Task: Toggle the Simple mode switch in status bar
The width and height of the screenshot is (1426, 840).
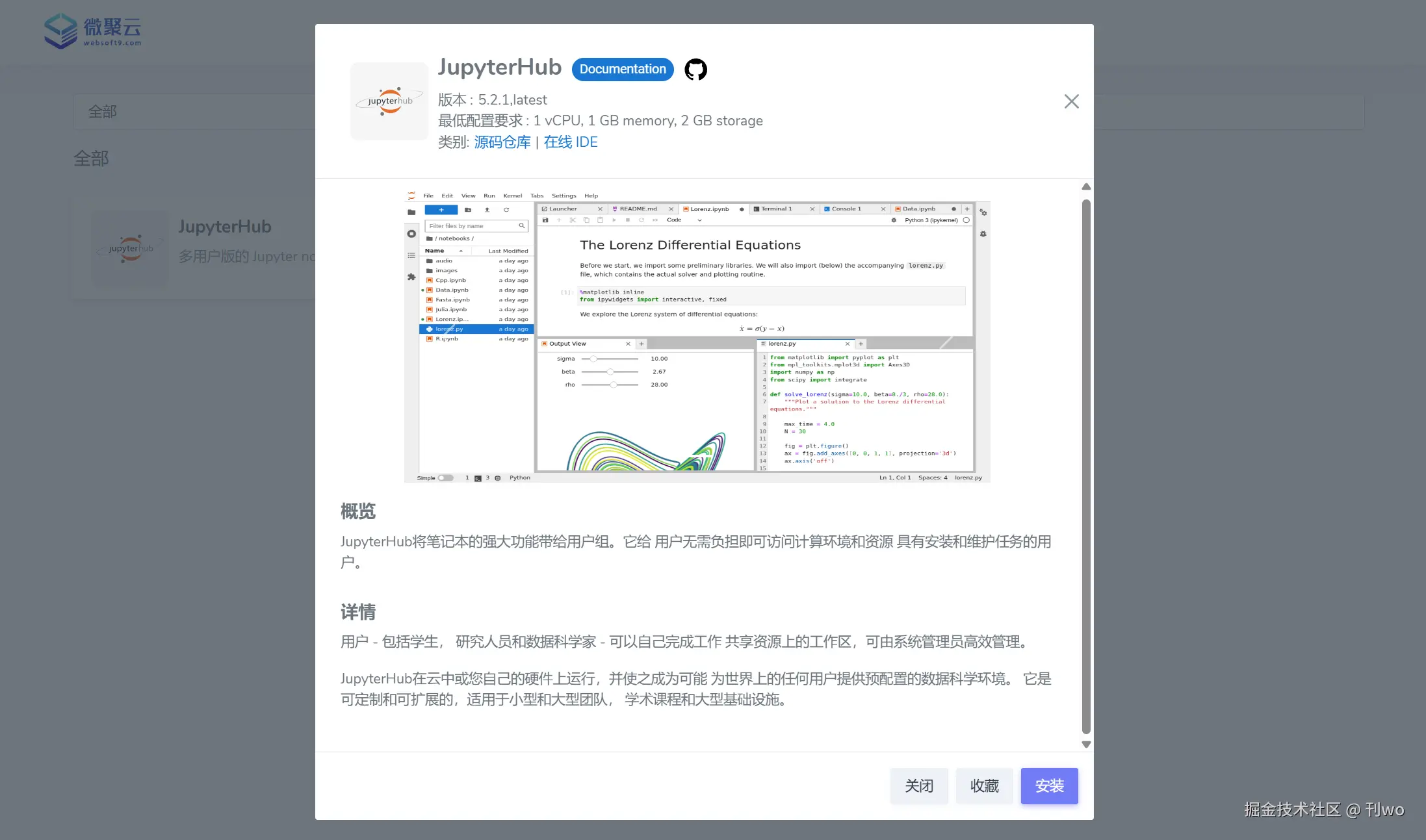Action: (445, 477)
